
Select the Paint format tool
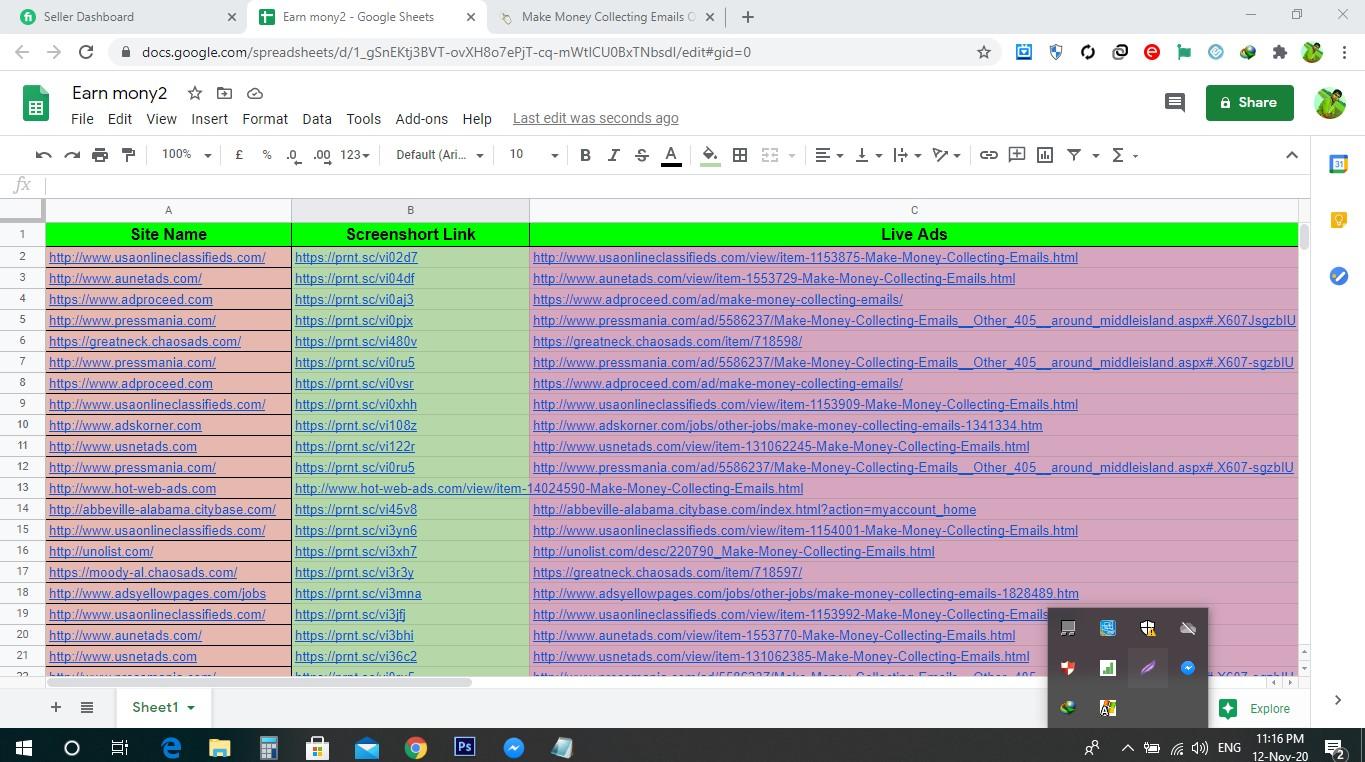(x=128, y=155)
